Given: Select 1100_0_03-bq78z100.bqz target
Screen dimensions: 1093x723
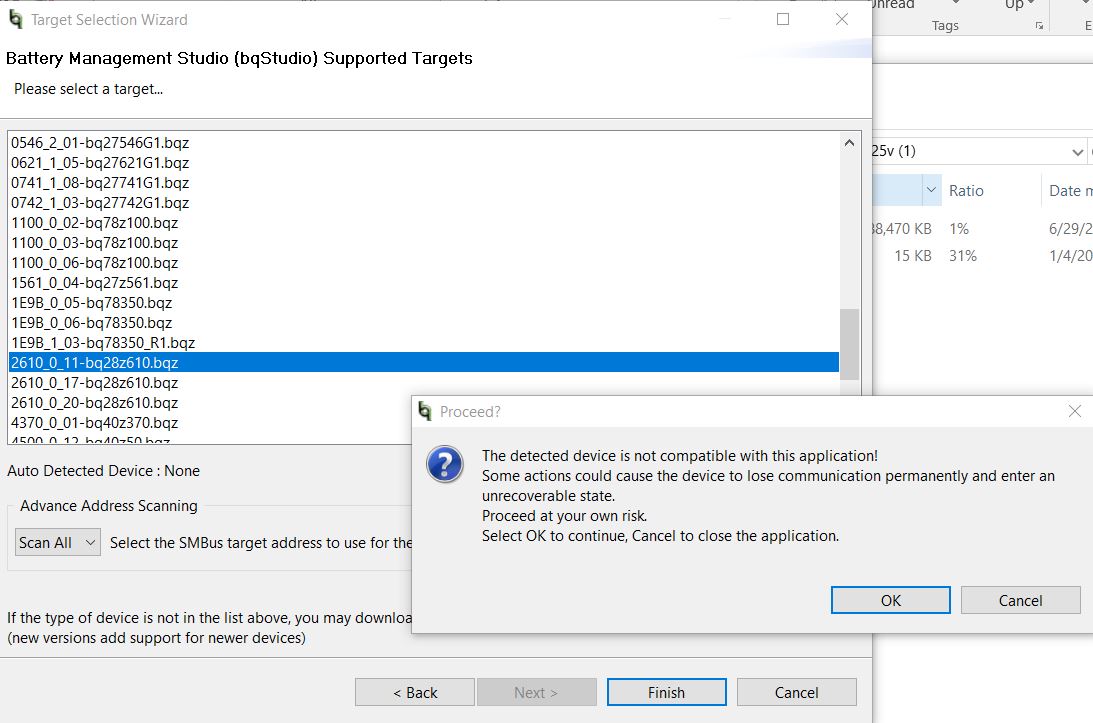Looking at the screenshot, I should coord(424,243).
